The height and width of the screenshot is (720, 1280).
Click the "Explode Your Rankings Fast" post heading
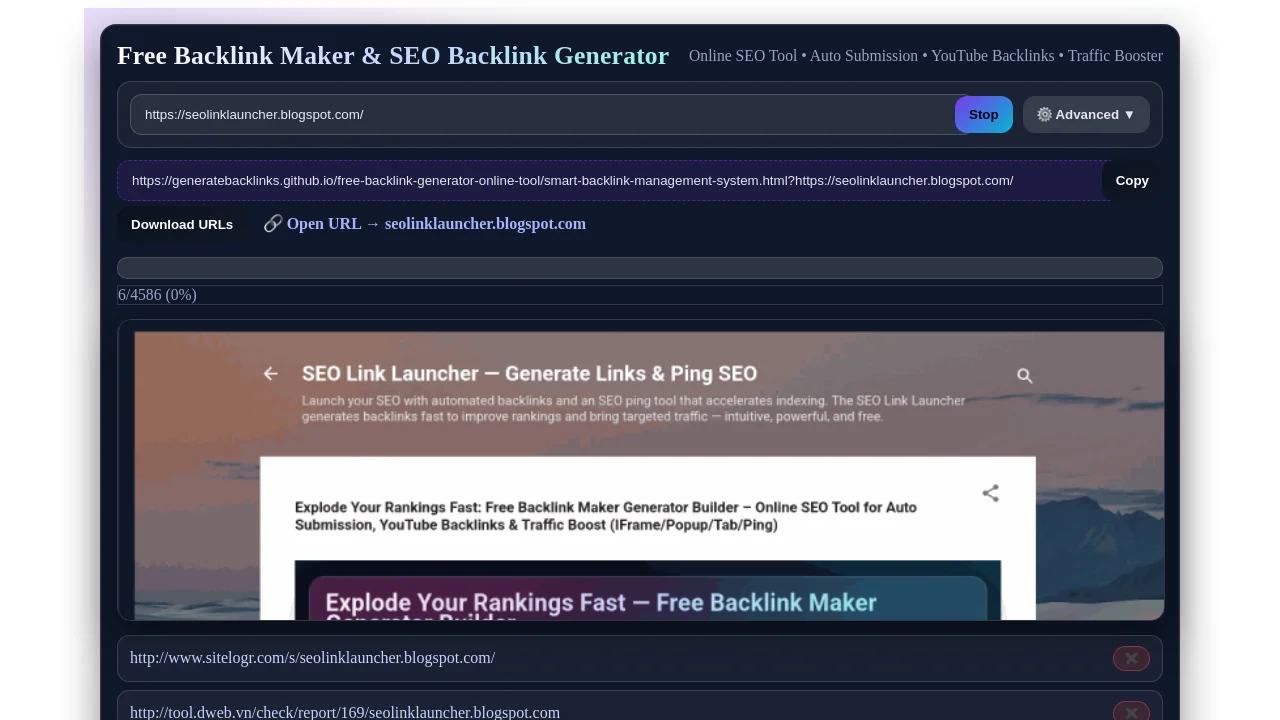click(606, 516)
